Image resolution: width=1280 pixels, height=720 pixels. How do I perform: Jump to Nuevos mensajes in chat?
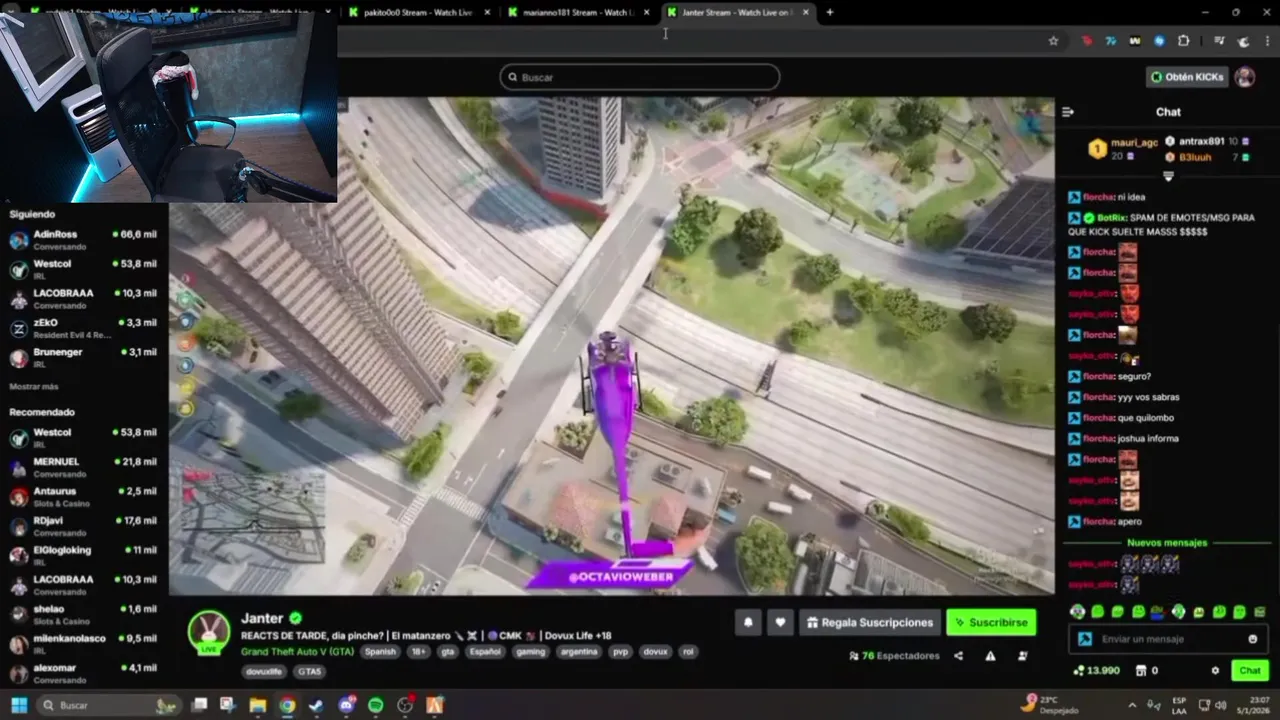tap(1167, 543)
